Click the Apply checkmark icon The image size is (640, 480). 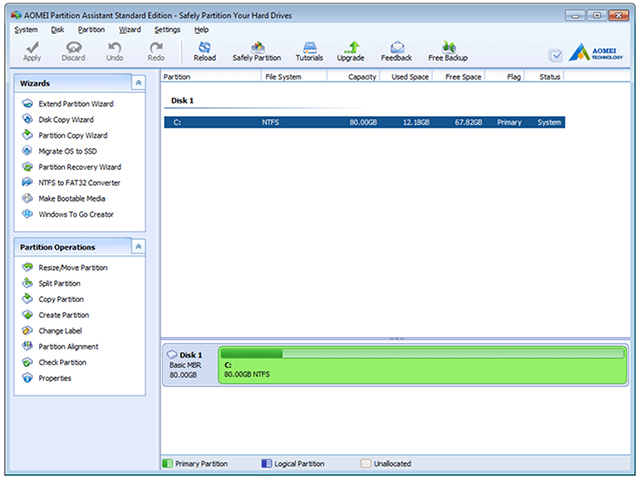pyautogui.click(x=32, y=47)
